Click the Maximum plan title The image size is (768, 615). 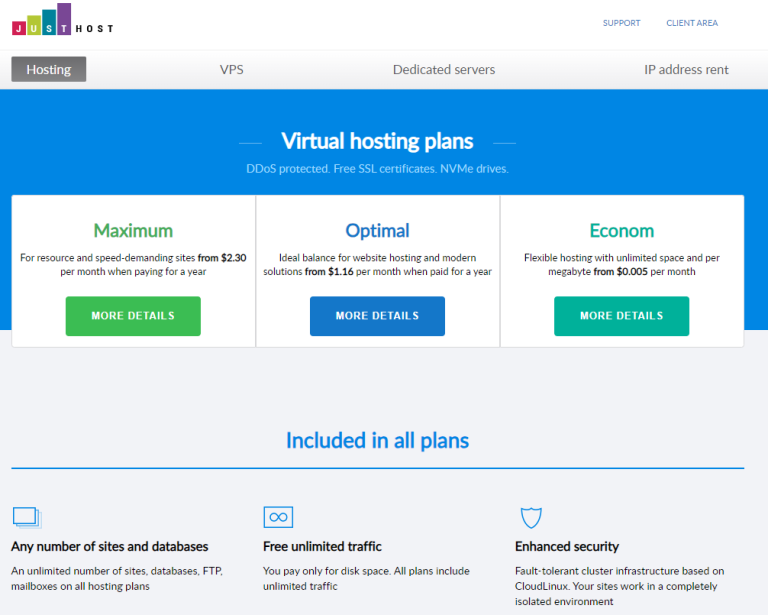133,231
